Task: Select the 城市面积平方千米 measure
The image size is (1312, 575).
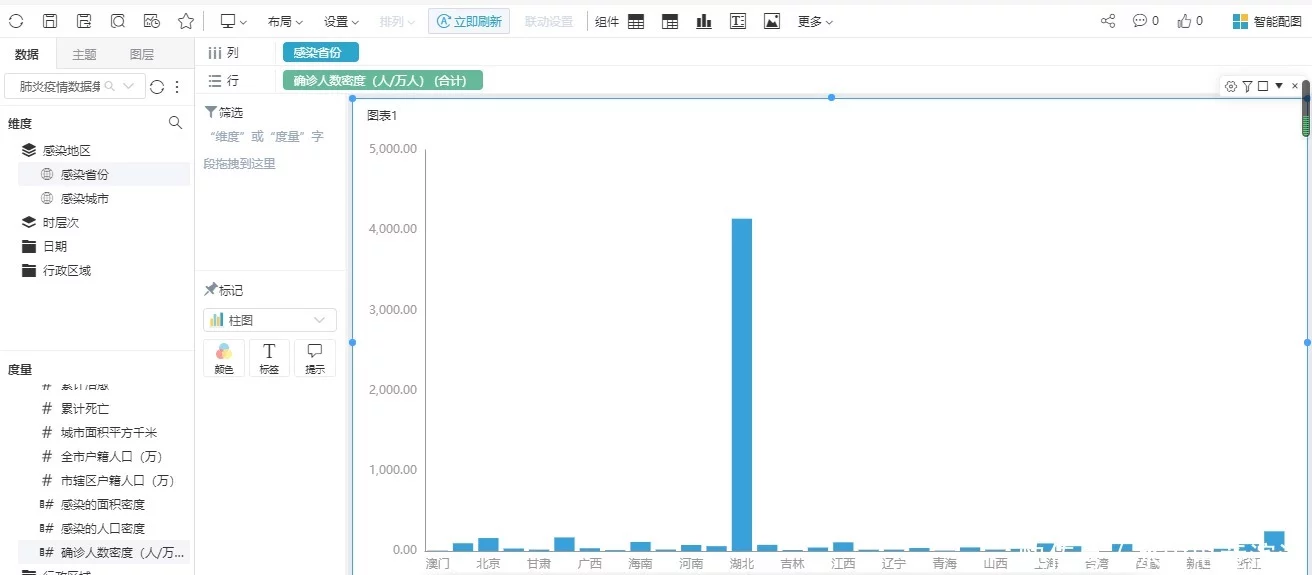Action: click(109, 432)
